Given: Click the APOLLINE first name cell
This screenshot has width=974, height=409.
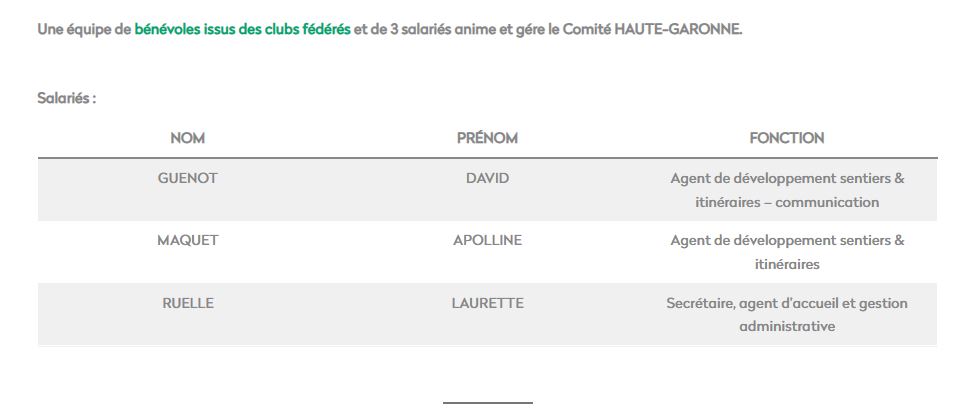Looking at the screenshot, I should (x=487, y=241).
